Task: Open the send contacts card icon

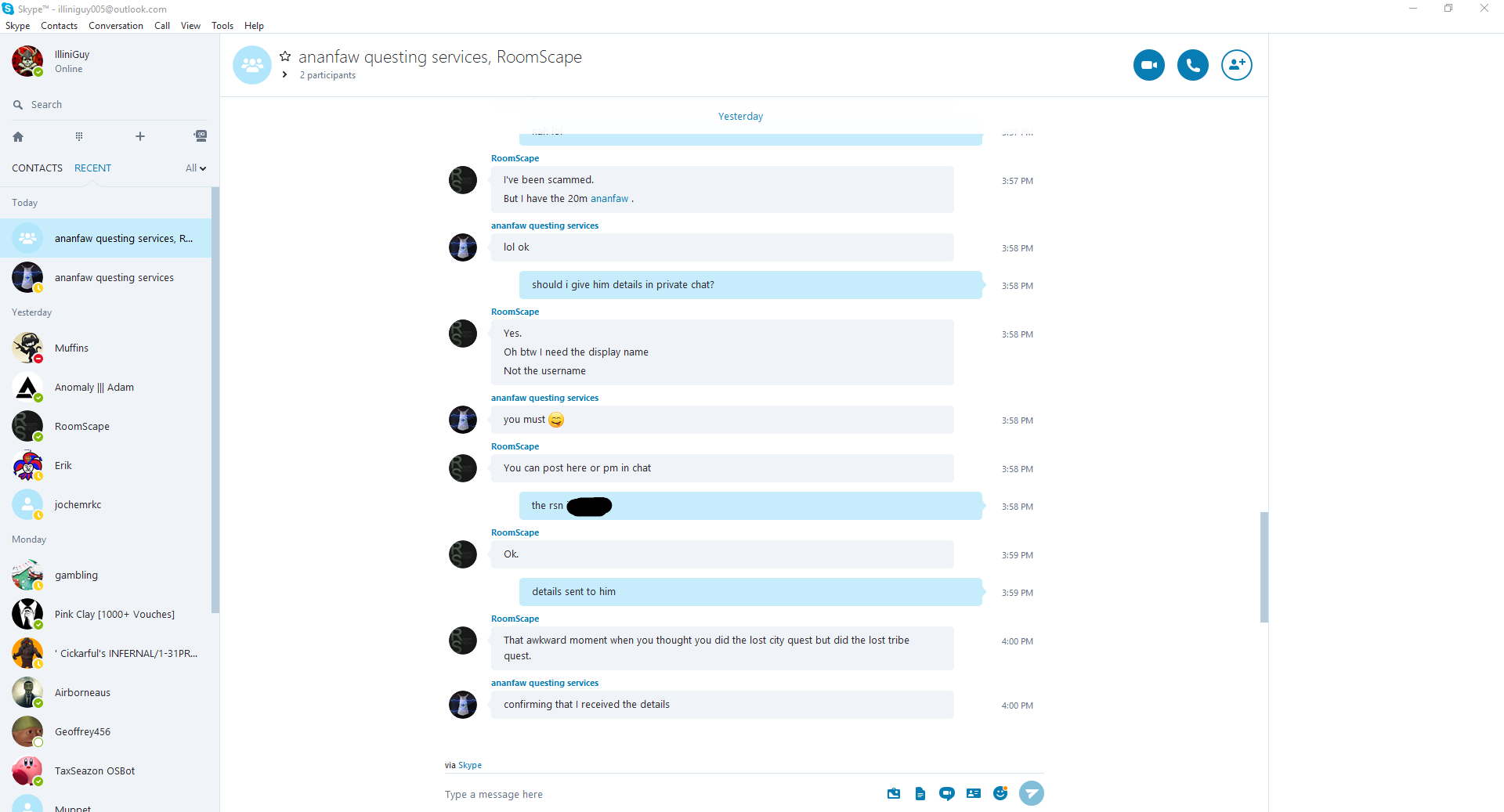Action: (974, 793)
